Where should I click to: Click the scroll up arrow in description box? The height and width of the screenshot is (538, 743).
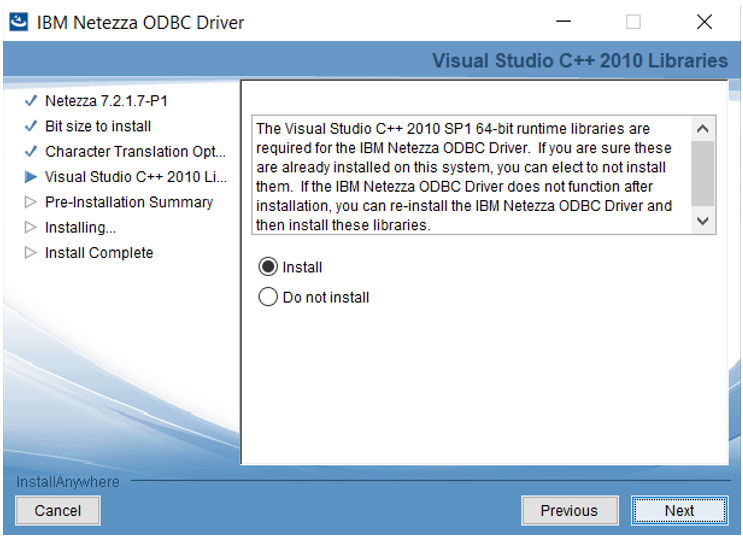point(703,128)
